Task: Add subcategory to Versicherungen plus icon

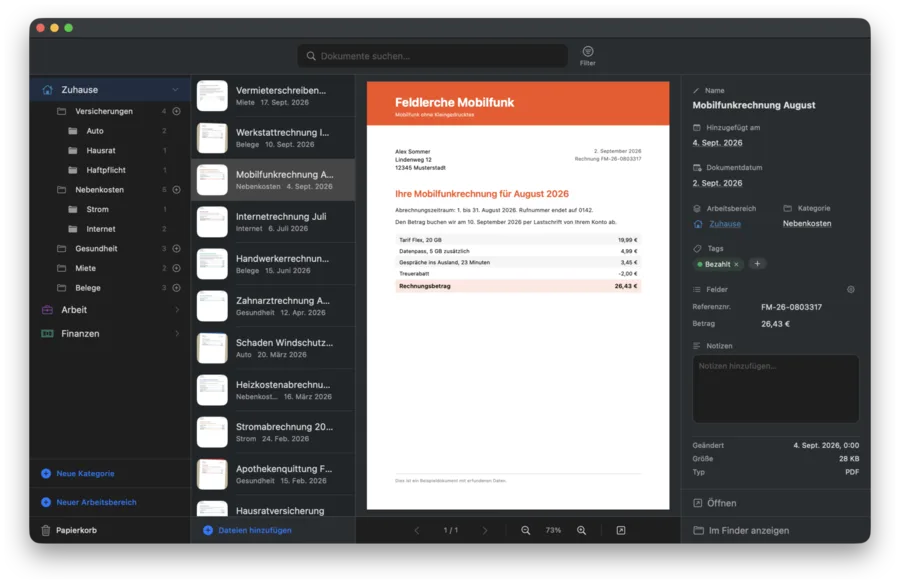Action: coord(177,111)
